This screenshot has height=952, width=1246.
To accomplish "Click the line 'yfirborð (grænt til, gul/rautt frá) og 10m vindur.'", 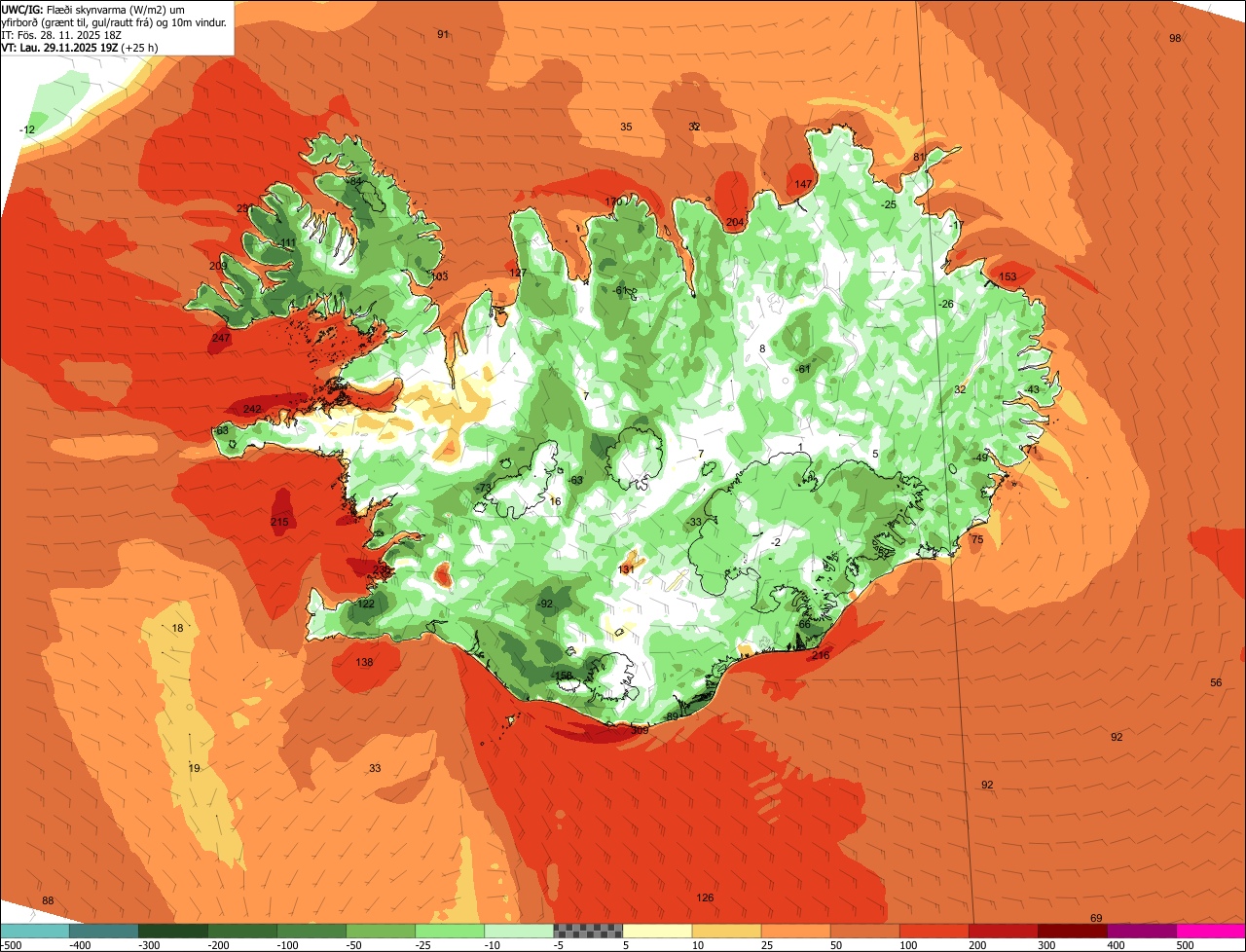I will [115, 21].
